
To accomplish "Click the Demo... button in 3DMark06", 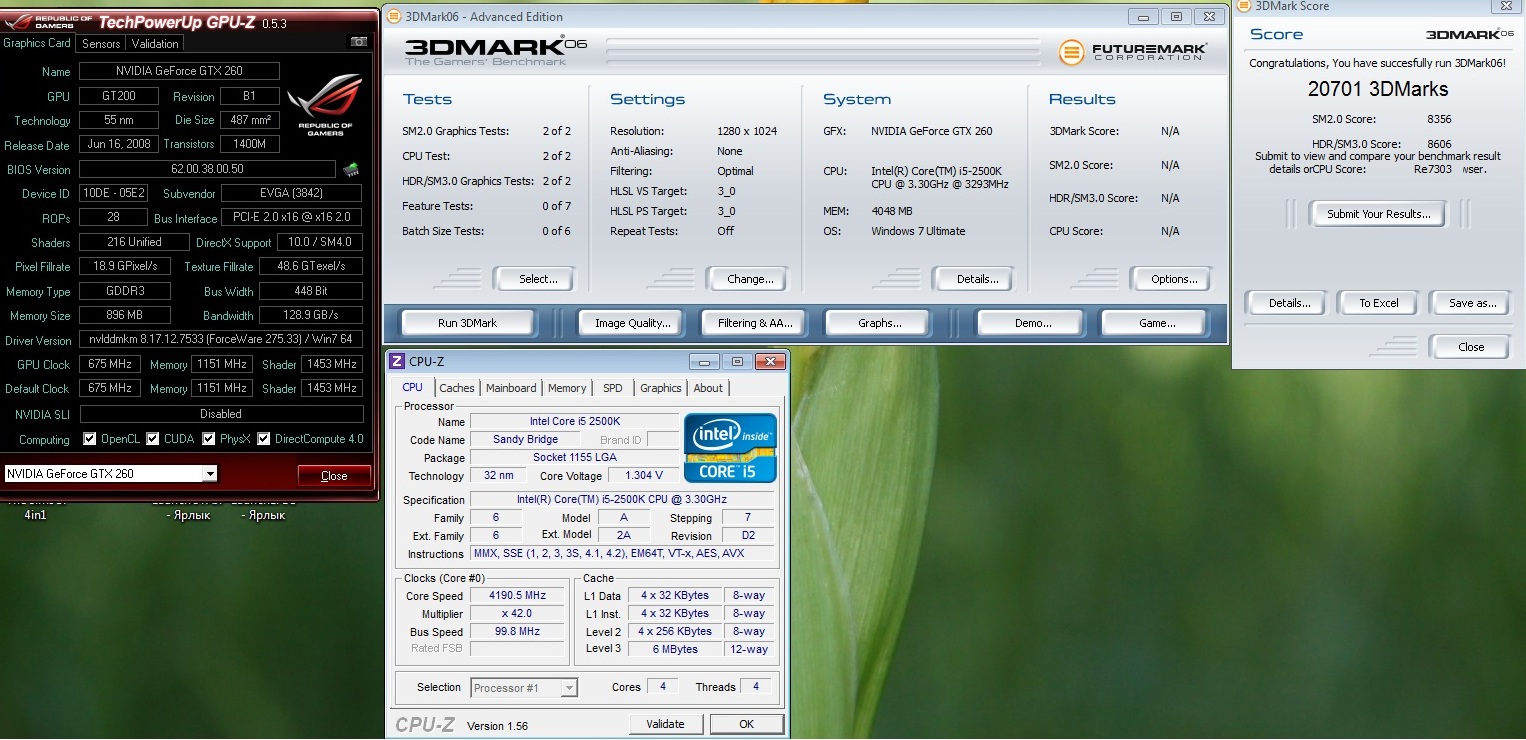I will pyautogui.click(x=1032, y=323).
